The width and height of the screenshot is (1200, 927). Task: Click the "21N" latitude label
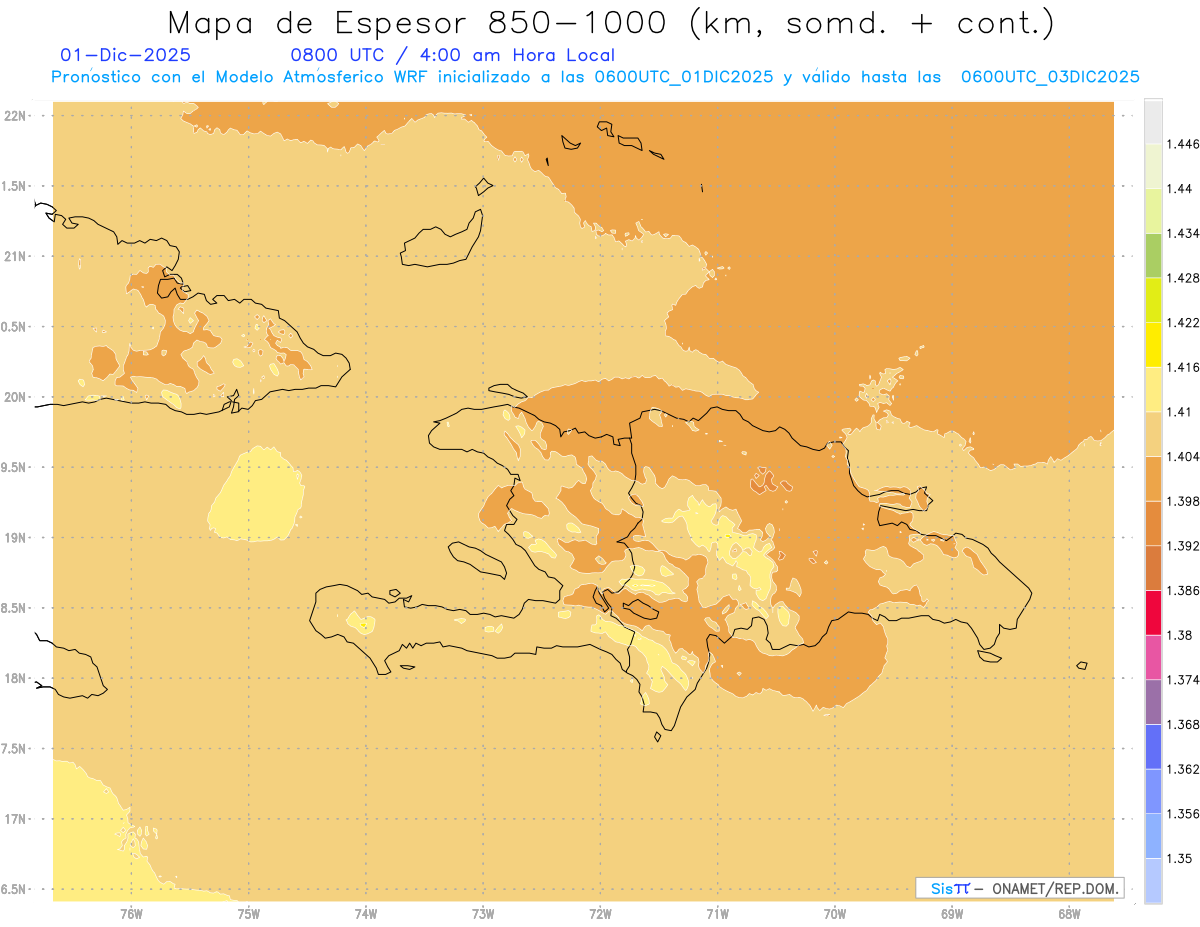[x=16, y=256]
